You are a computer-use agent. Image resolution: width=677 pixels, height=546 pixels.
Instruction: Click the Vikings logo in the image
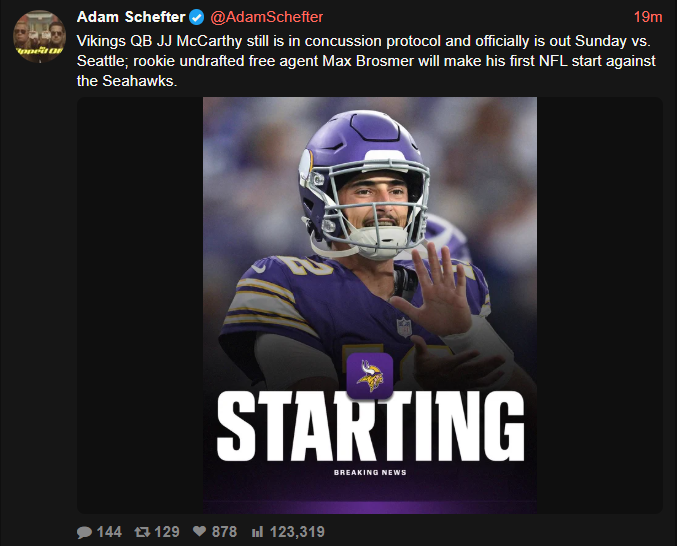(x=370, y=376)
